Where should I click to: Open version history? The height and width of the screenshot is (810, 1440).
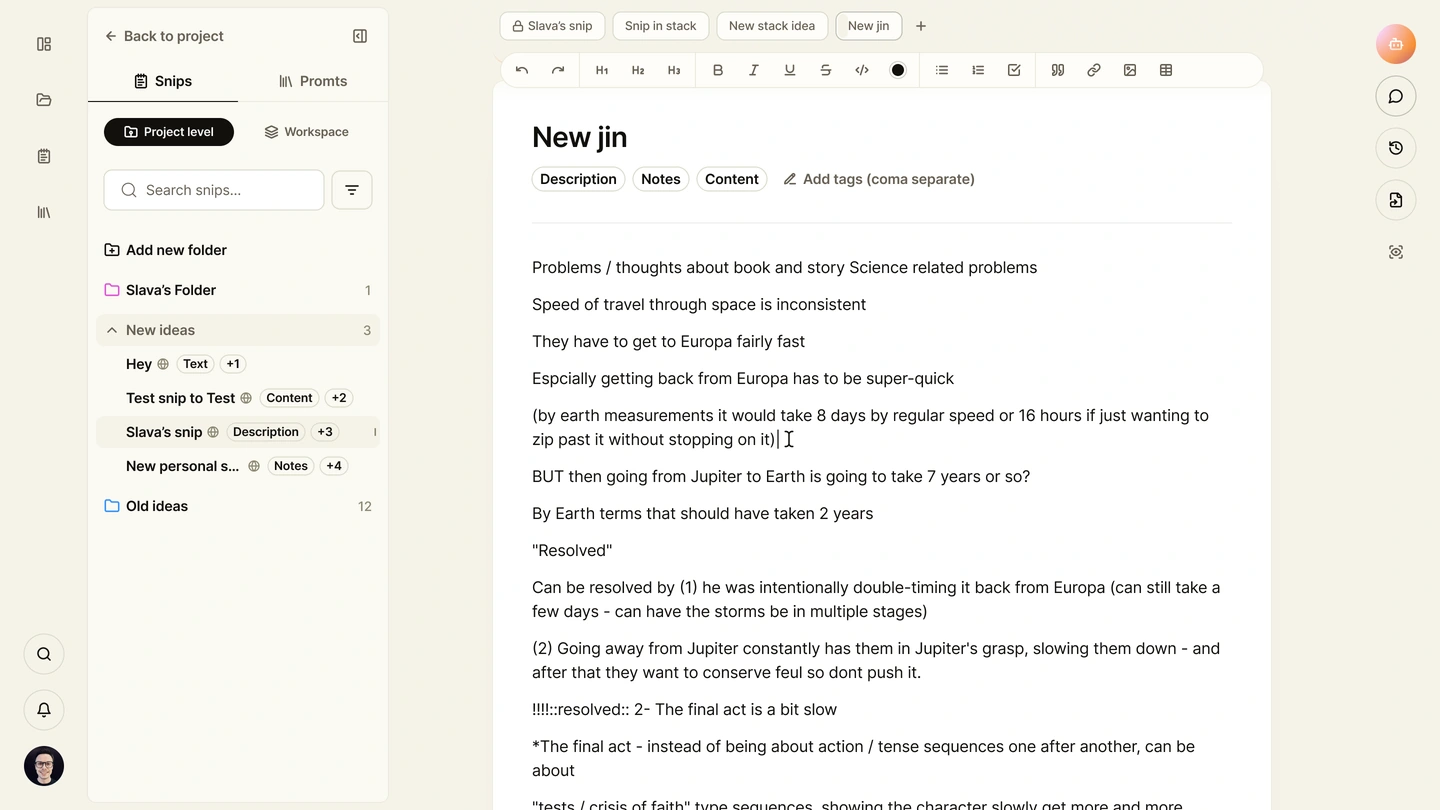pos(1396,148)
